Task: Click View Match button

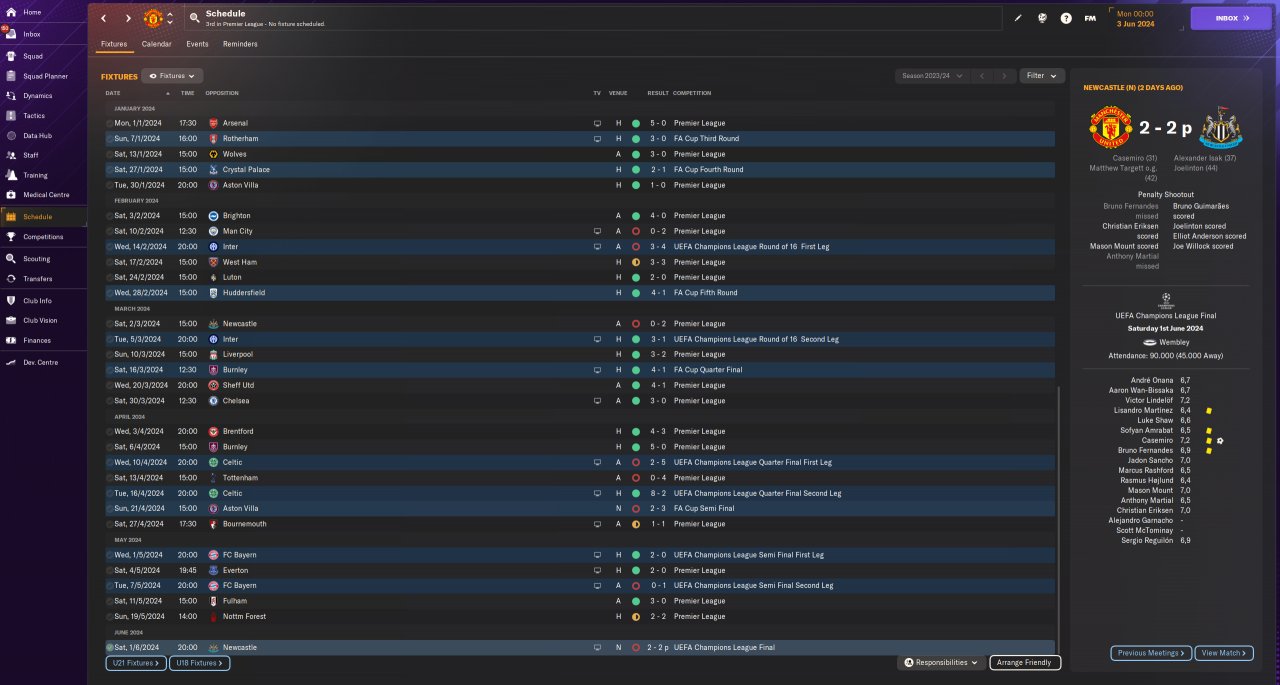Action: tap(1223, 652)
